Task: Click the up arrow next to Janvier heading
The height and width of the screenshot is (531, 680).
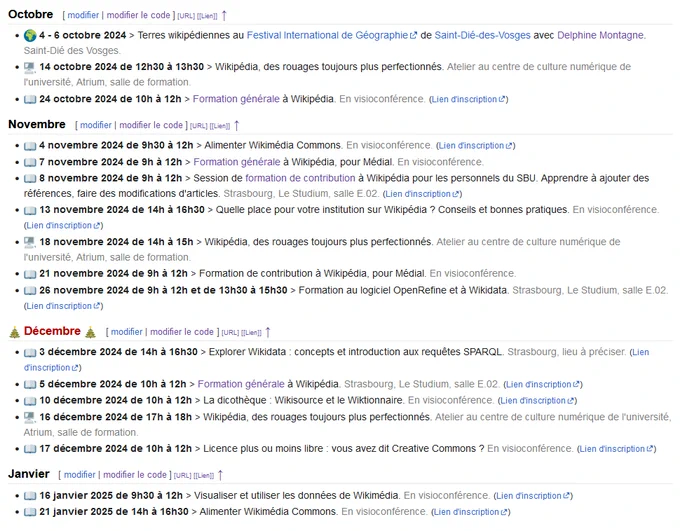Action: (x=220, y=475)
